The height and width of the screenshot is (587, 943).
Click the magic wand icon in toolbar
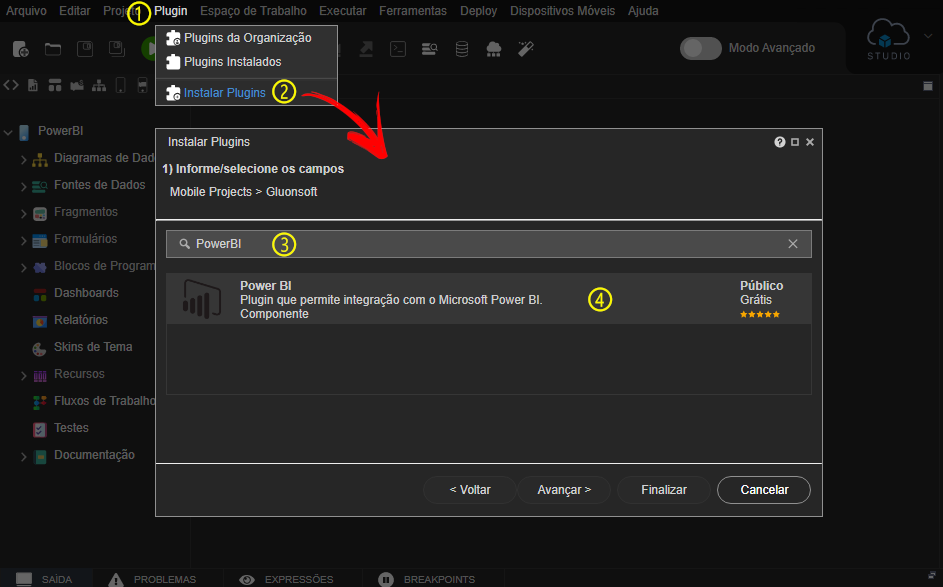click(526, 49)
